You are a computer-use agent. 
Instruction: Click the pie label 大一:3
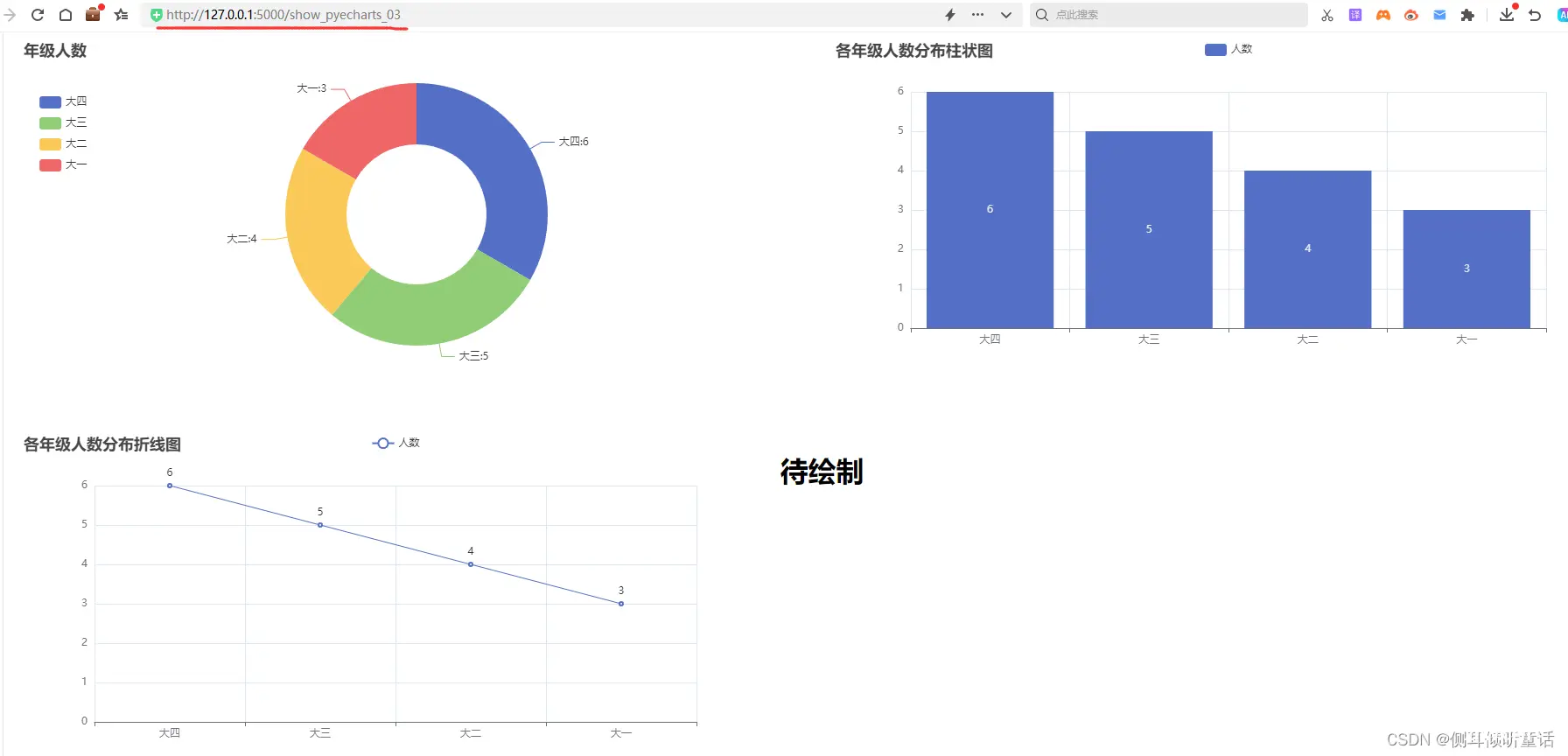(x=311, y=88)
